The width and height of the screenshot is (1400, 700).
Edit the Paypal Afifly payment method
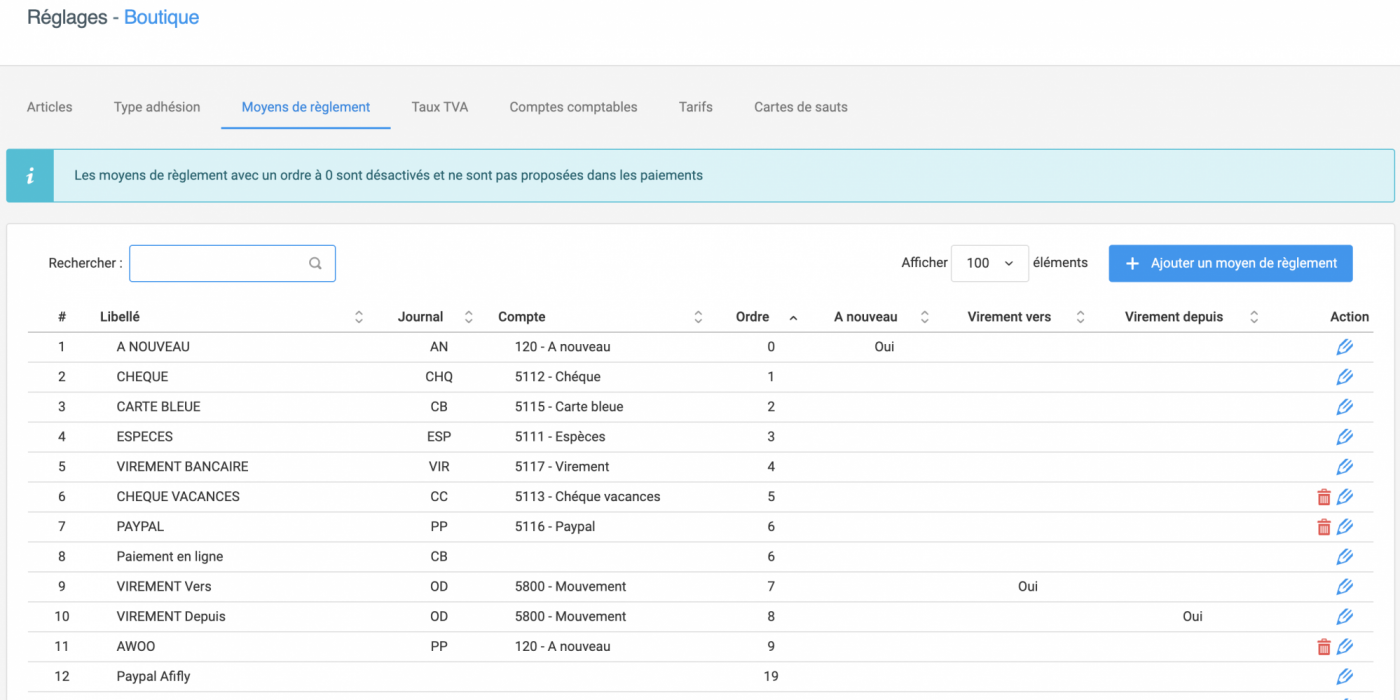point(1344,677)
